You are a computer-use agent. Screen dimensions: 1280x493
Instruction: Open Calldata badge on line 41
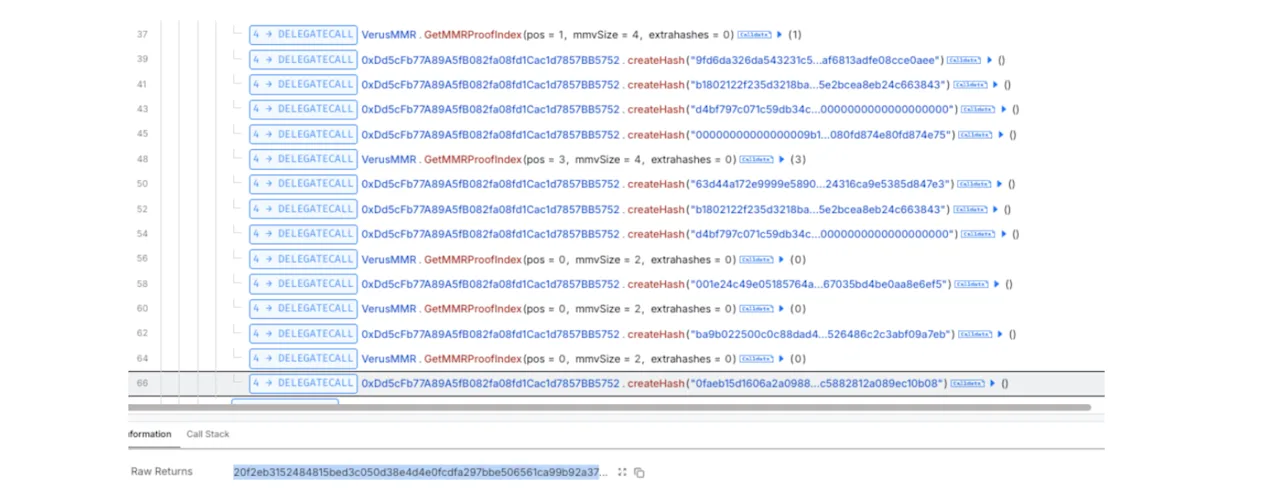[x=969, y=84]
